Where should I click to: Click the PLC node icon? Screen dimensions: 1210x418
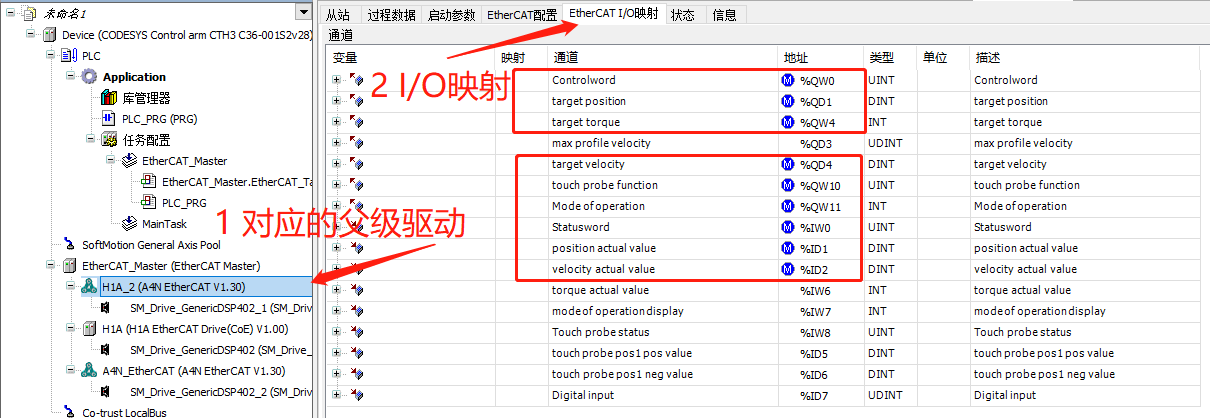pos(69,55)
